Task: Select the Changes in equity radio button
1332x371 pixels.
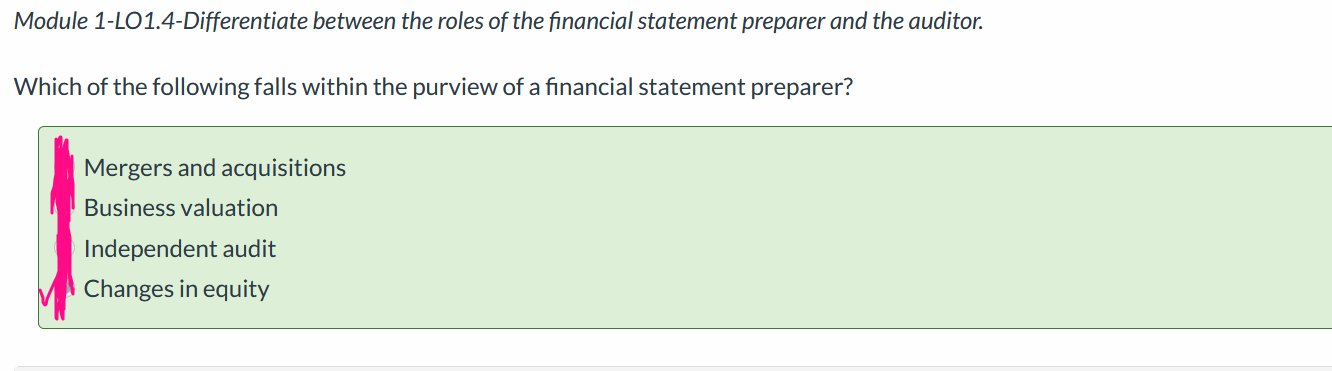Action: [64, 289]
